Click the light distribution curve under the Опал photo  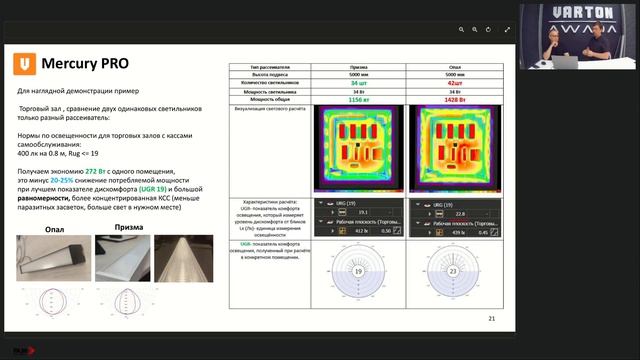[52, 302]
